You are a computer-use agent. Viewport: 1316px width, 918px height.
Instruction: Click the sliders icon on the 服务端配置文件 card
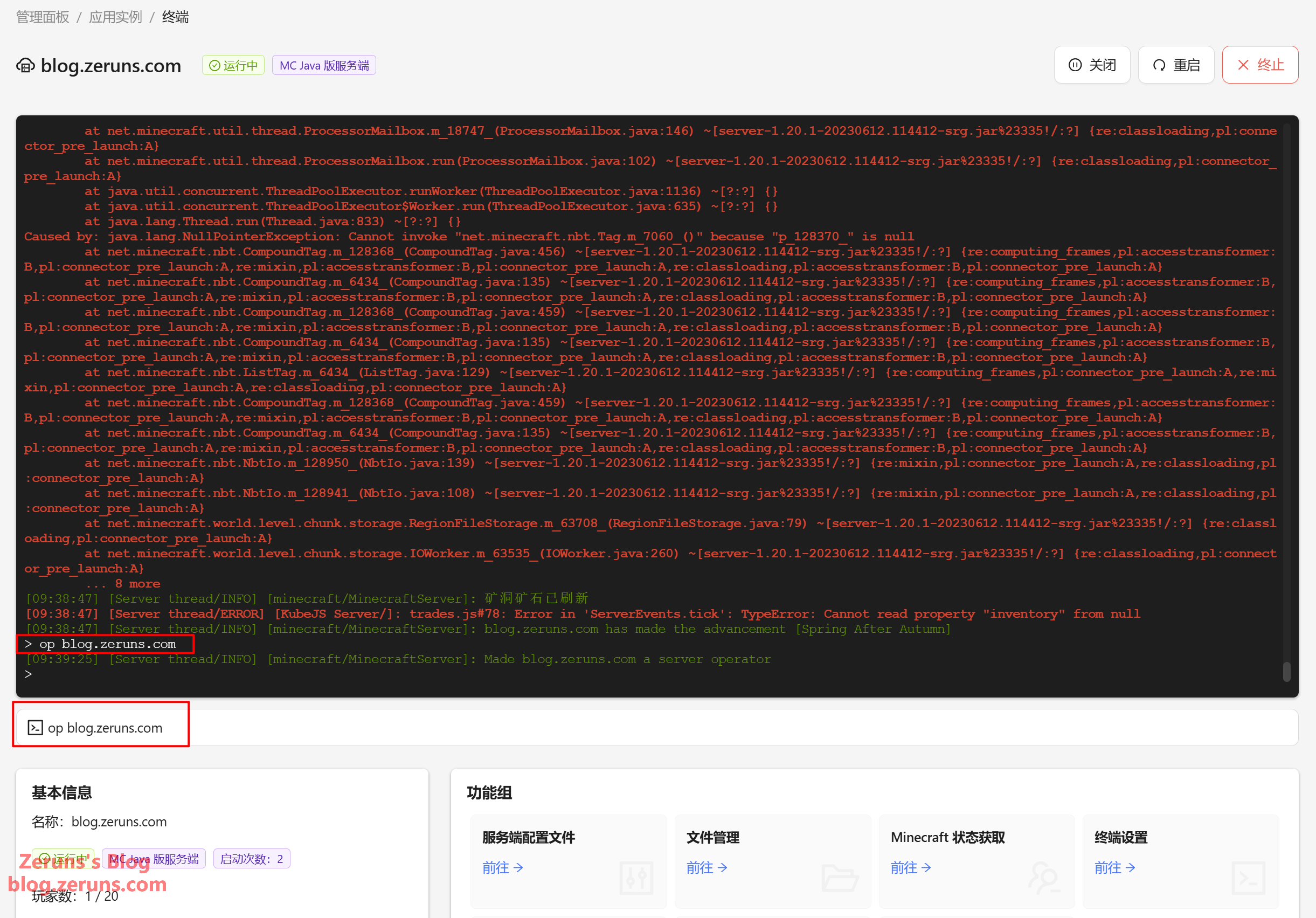636,877
